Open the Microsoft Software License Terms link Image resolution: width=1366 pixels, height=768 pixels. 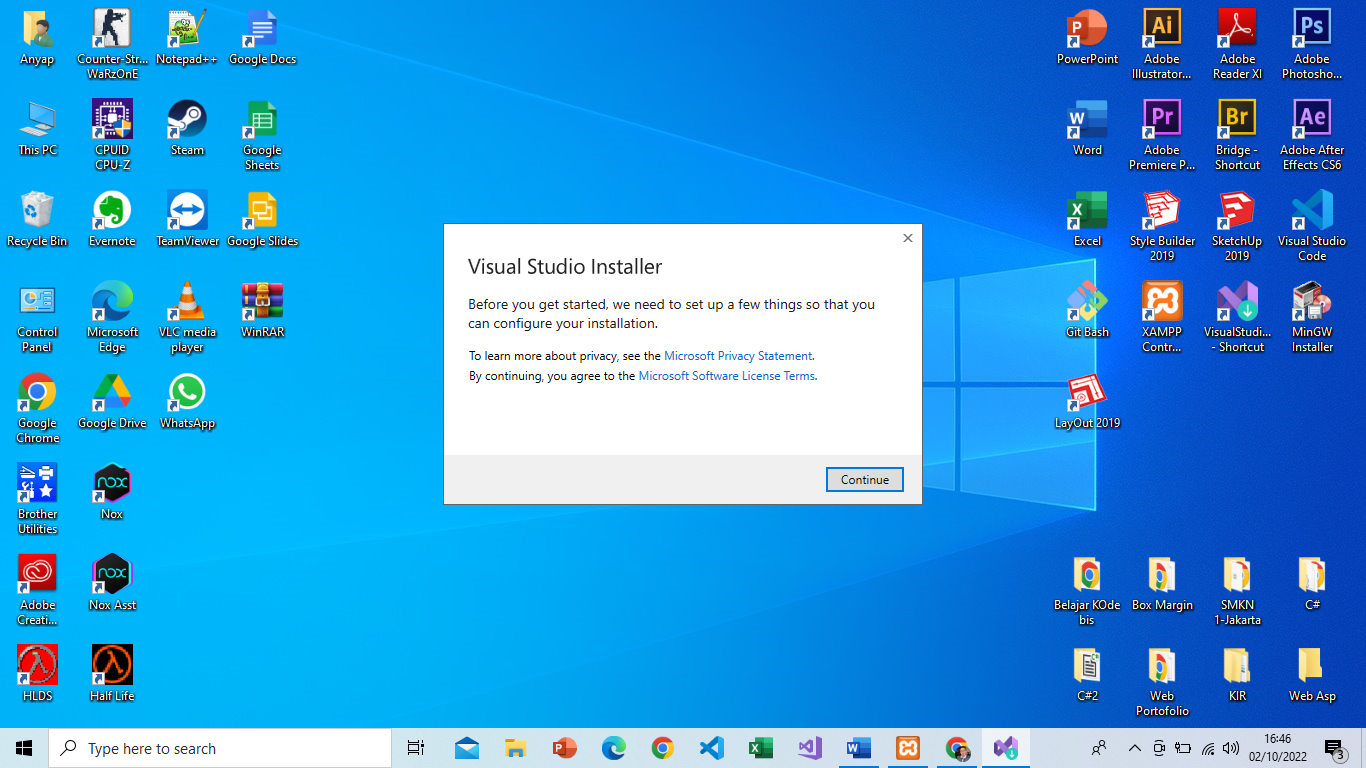[727, 376]
